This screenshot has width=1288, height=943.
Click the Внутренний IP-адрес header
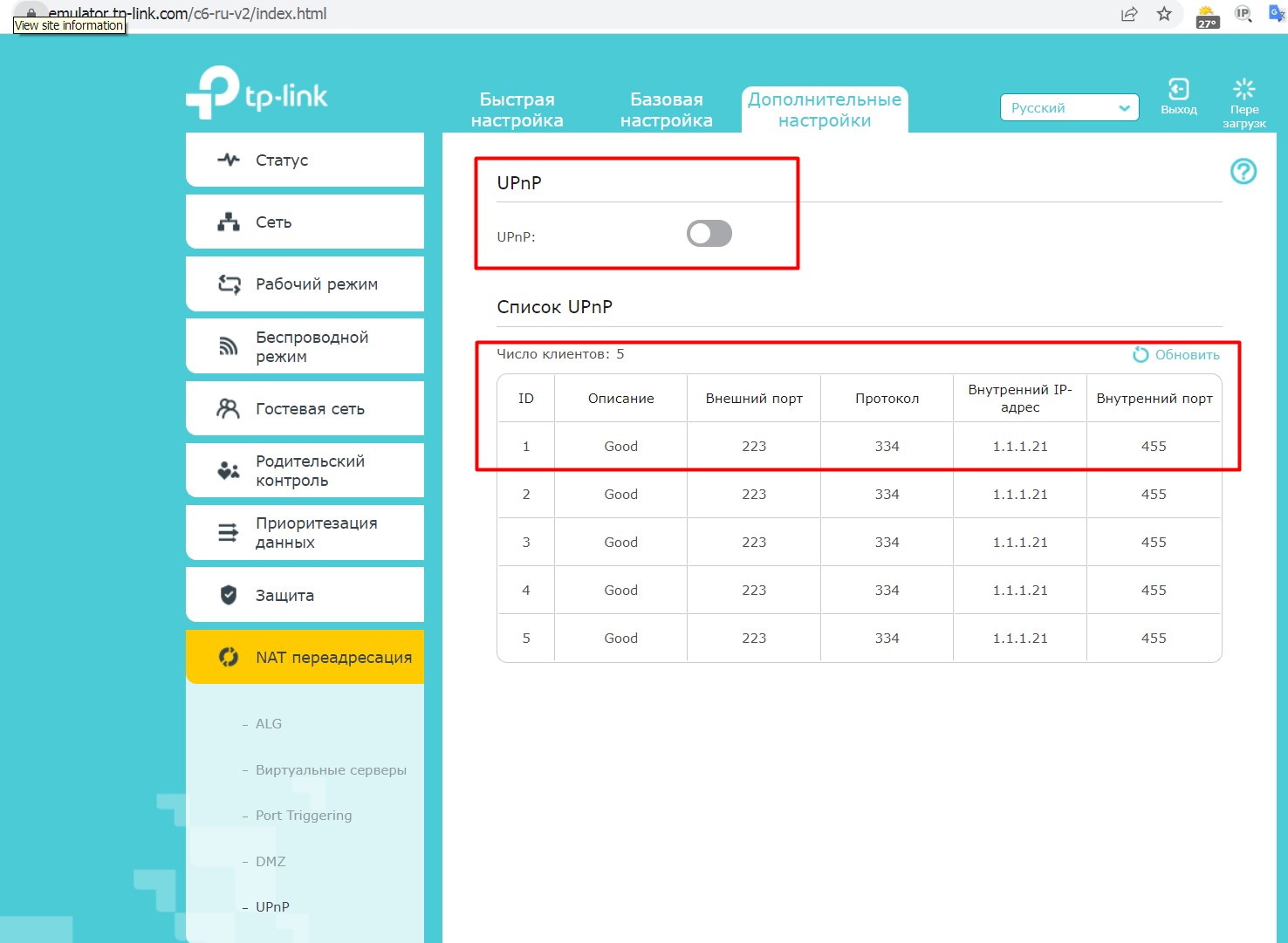(1020, 399)
